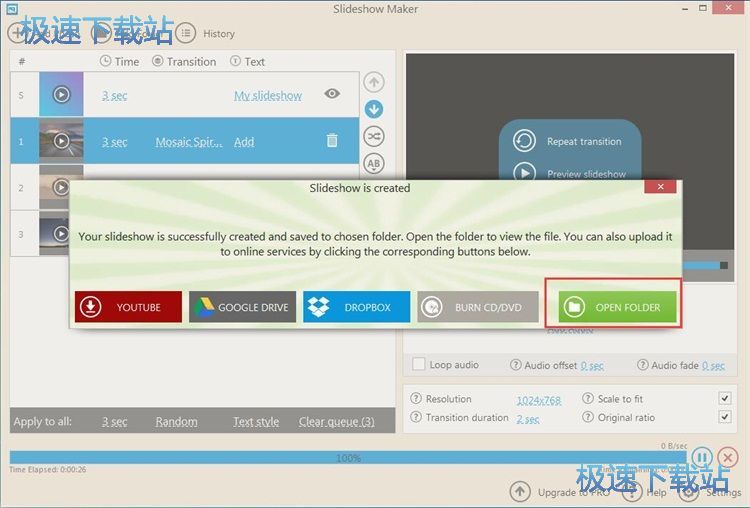Show help for Audio fade
750x508 pixels.
click(642, 364)
